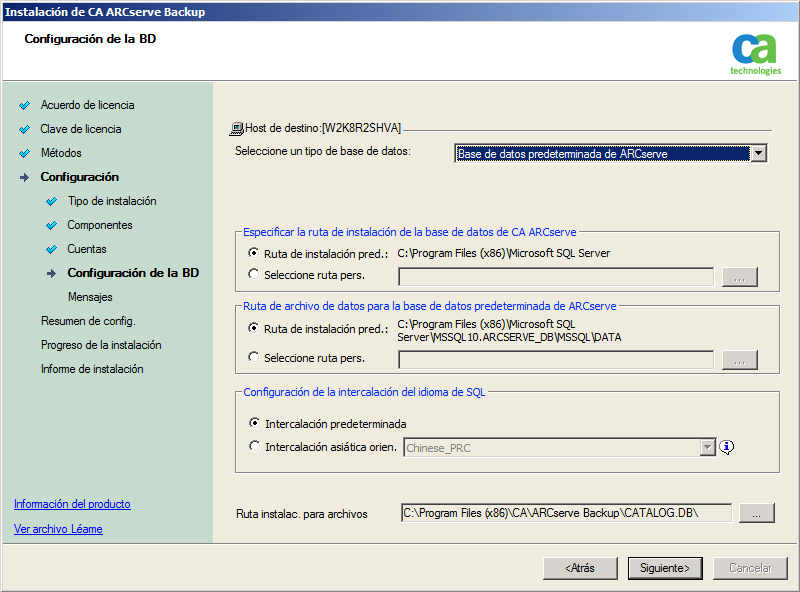The height and width of the screenshot is (592, 800).
Task: Click arrow icon next to Configuración de la BD
Action: (x=52, y=274)
